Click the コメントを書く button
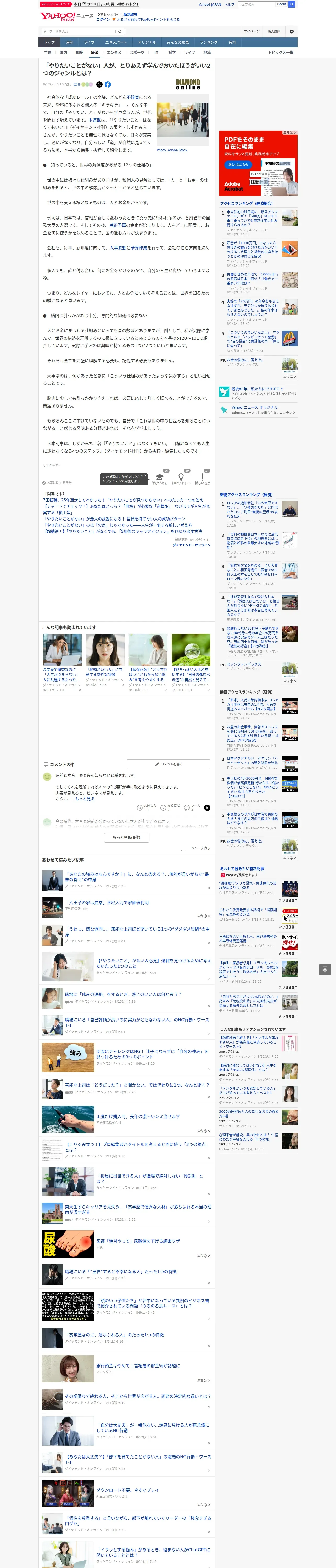The height and width of the screenshot is (1568, 336). click(x=169, y=763)
